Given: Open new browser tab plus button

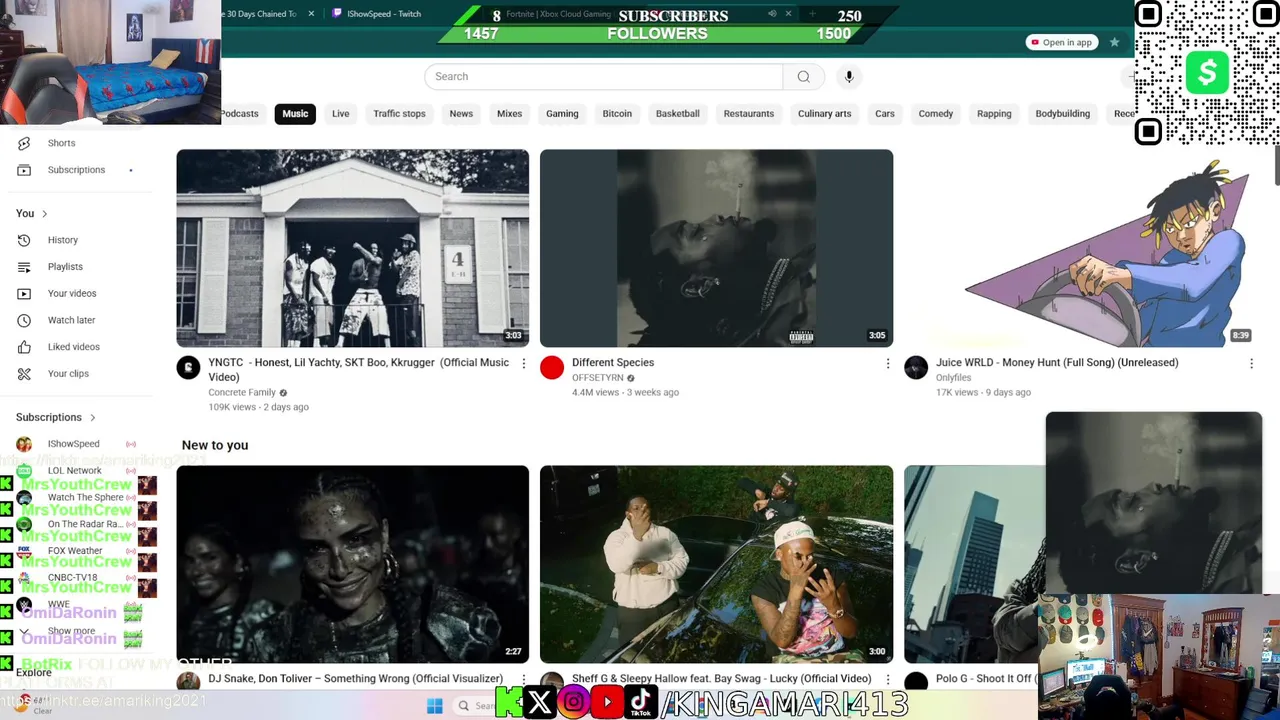Looking at the screenshot, I should (x=812, y=14).
